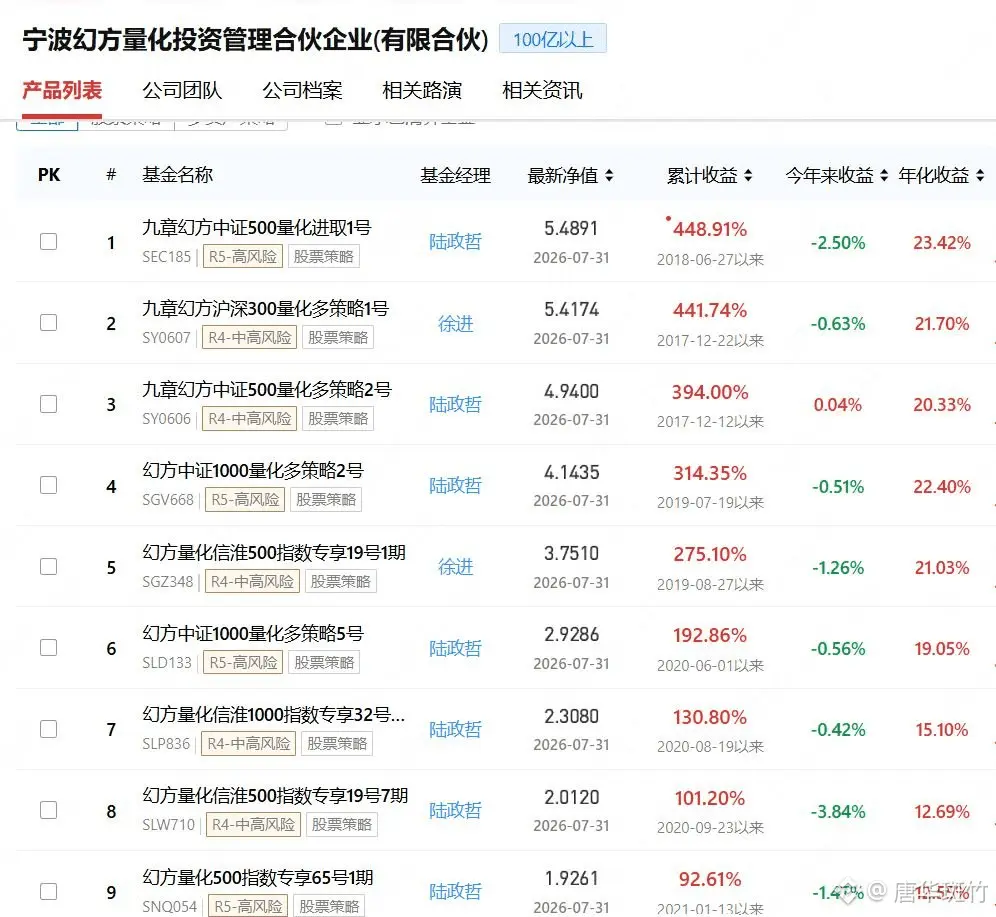Viewport: 996px width, 917px height.
Task: Open fund 幻方中证1000量化多策略5号
Action: [x=253, y=633]
